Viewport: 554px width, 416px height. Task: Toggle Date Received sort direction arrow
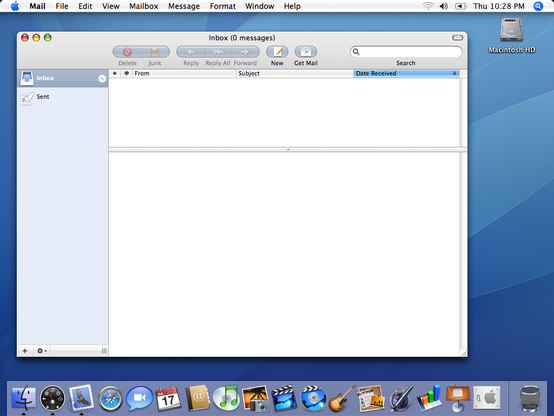coord(455,73)
